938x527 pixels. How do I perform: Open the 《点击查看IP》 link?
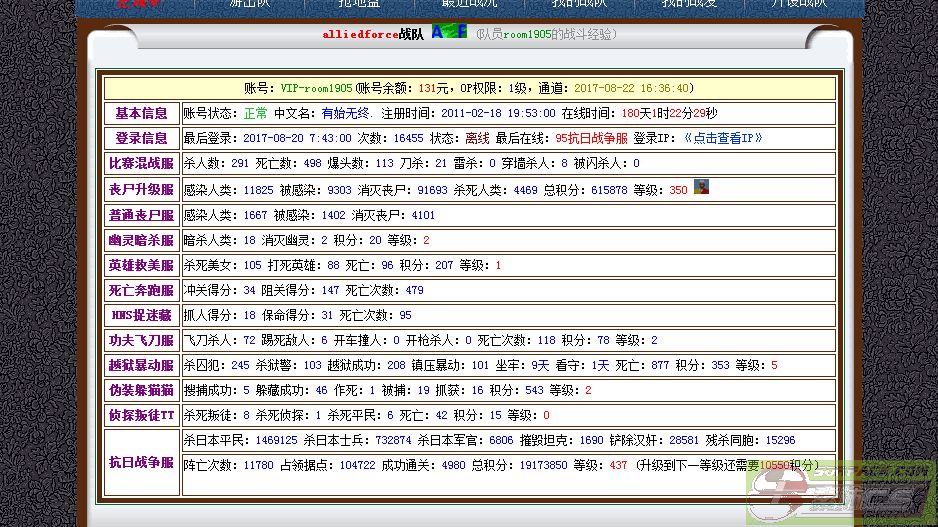(x=723, y=138)
